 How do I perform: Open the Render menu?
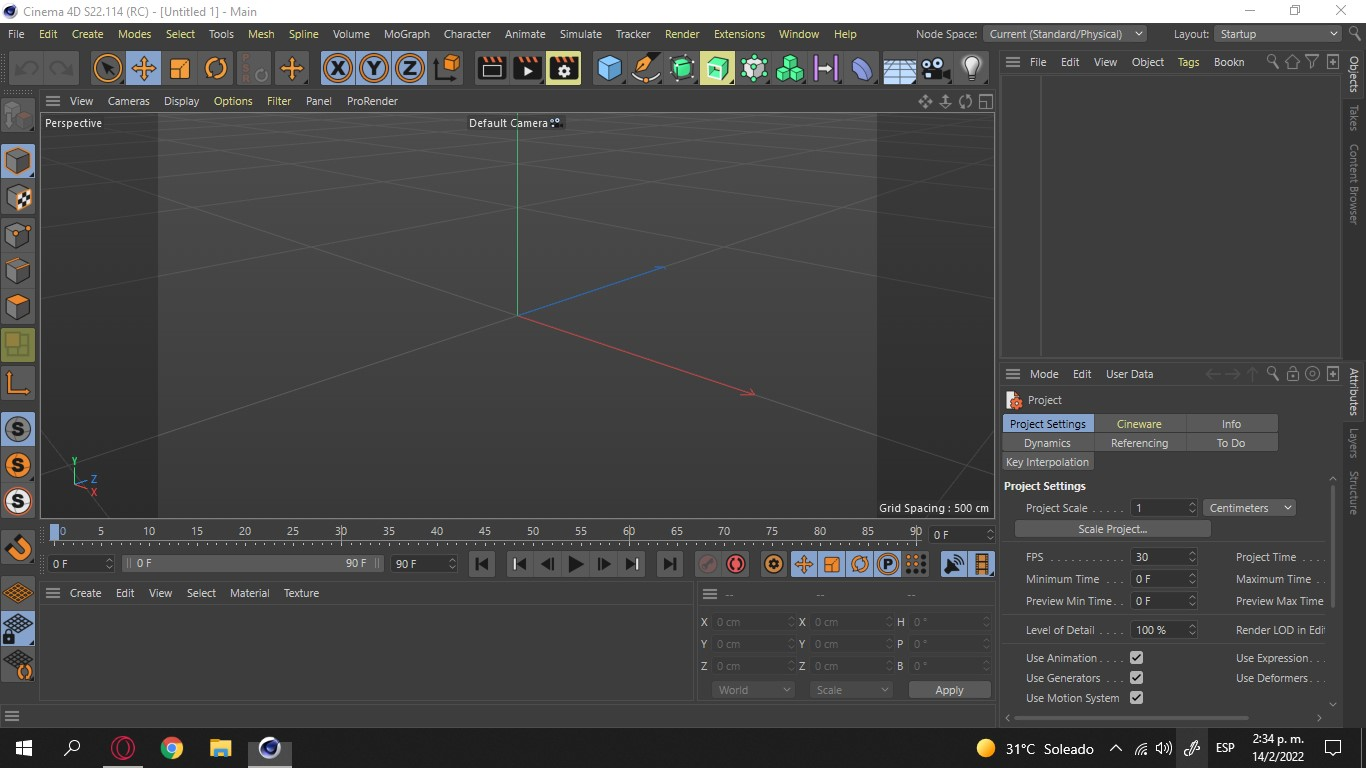[x=682, y=34]
